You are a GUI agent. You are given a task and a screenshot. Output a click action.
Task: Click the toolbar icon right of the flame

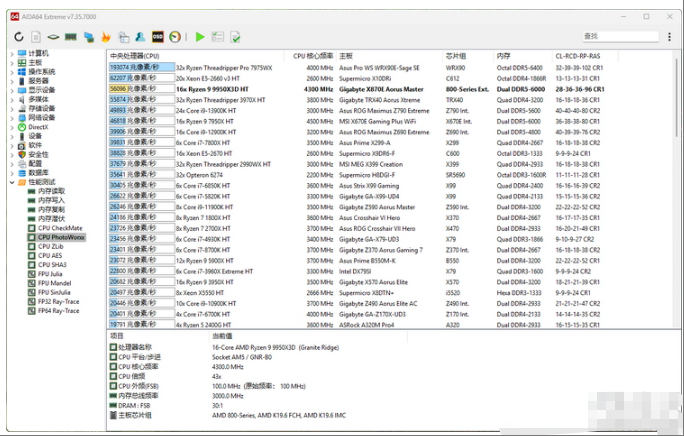(x=124, y=37)
